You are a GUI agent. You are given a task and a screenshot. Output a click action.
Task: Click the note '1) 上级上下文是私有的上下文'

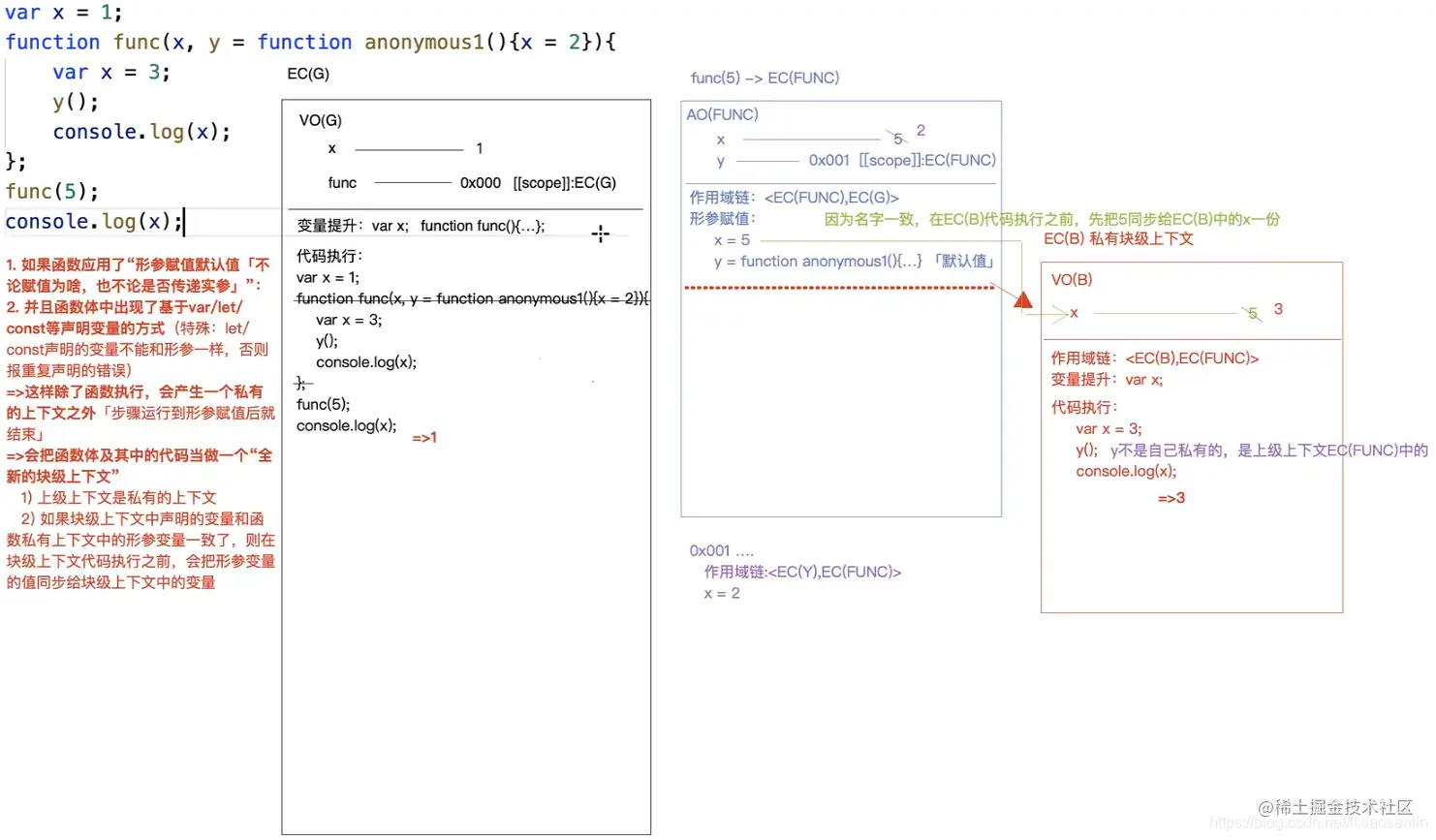[x=118, y=497]
